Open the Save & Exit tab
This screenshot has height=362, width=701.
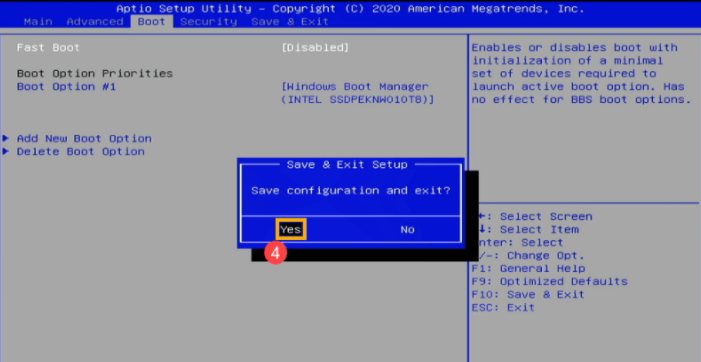(x=290, y=21)
